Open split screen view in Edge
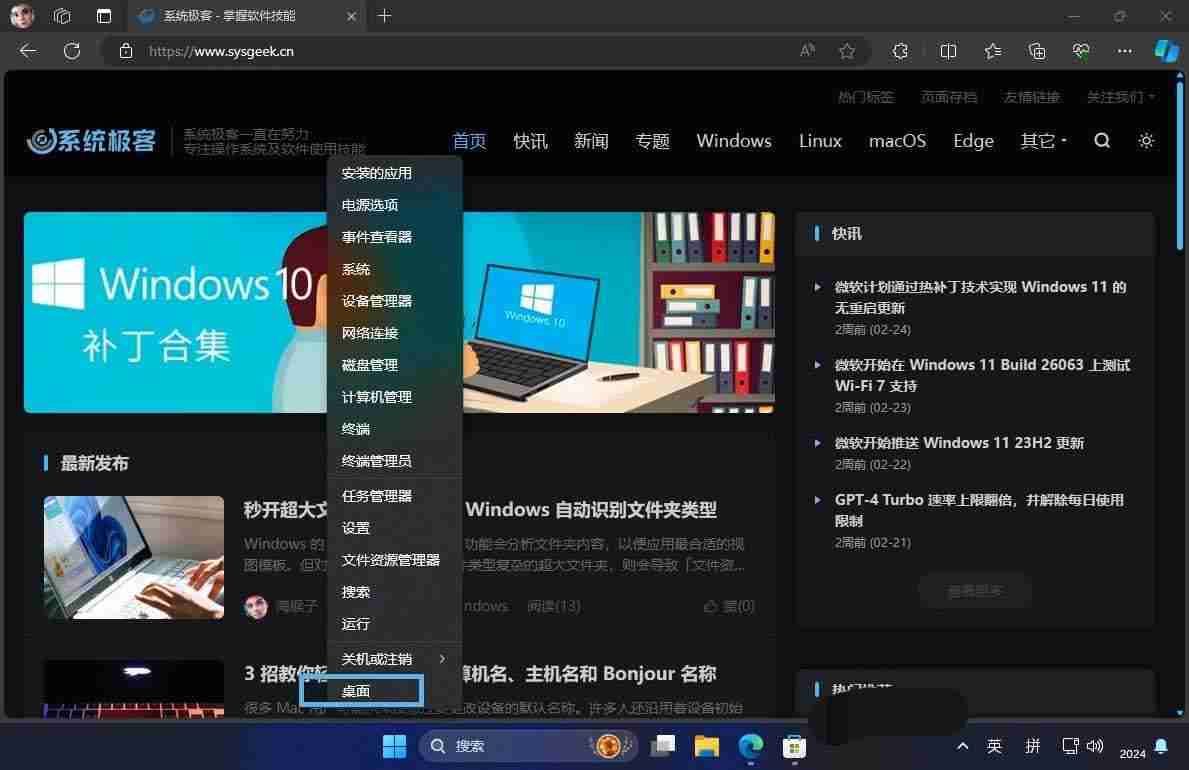Viewport: 1189px width, 770px height. (x=948, y=51)
